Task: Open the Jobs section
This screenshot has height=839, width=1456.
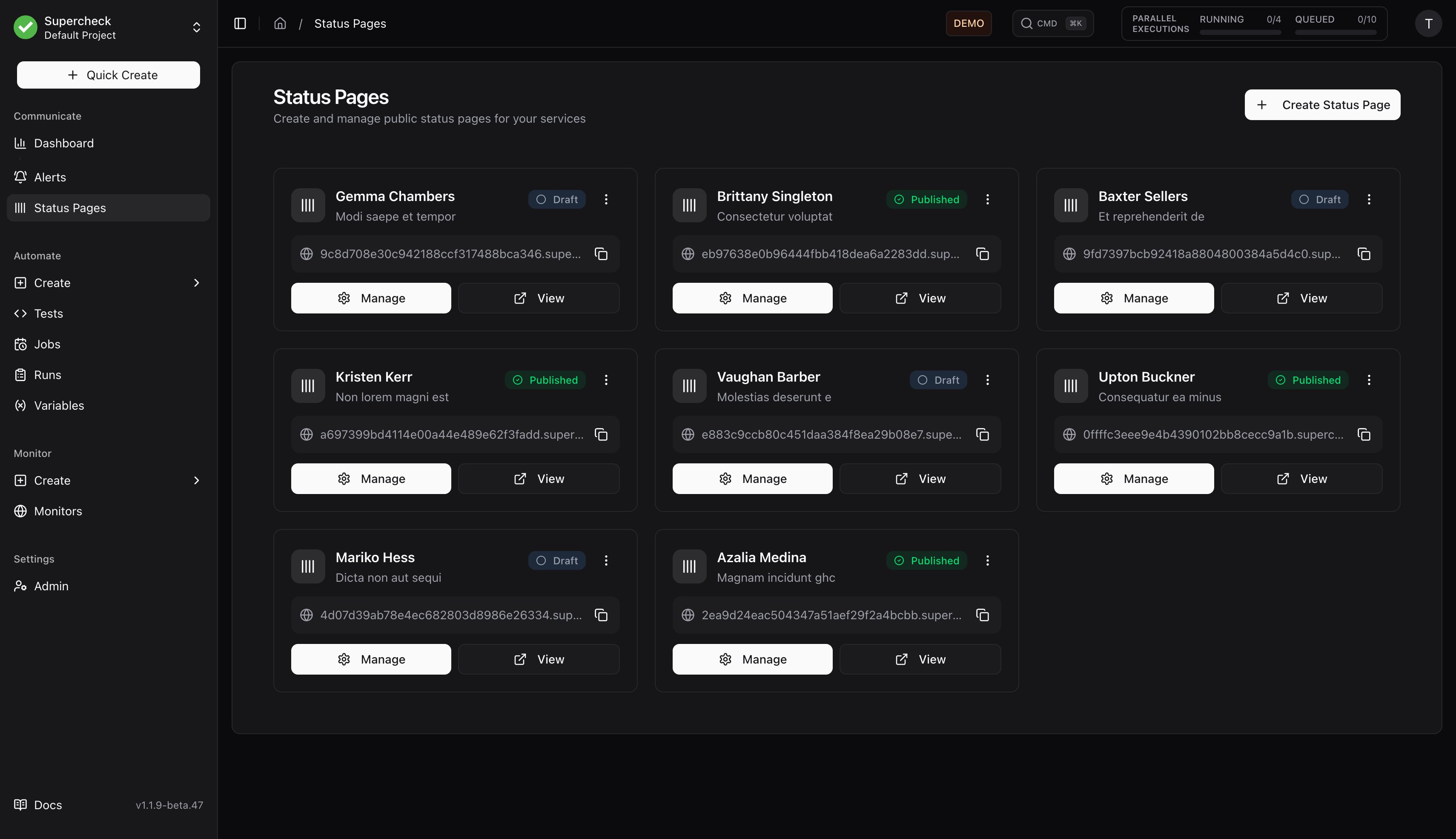Action: (47, 344)
